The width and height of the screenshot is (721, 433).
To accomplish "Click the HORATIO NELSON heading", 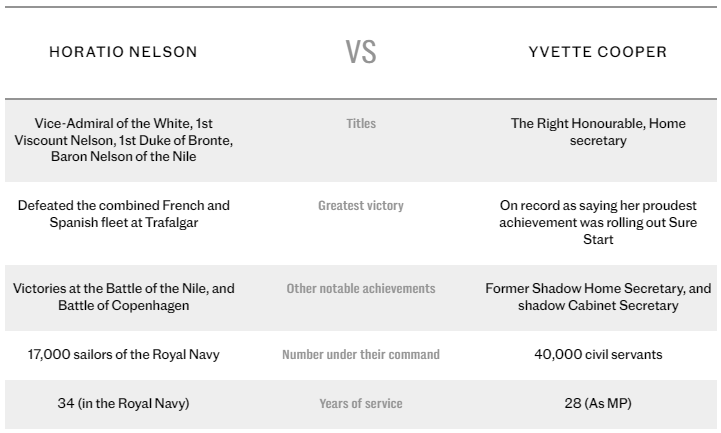I will pos(123,52).
